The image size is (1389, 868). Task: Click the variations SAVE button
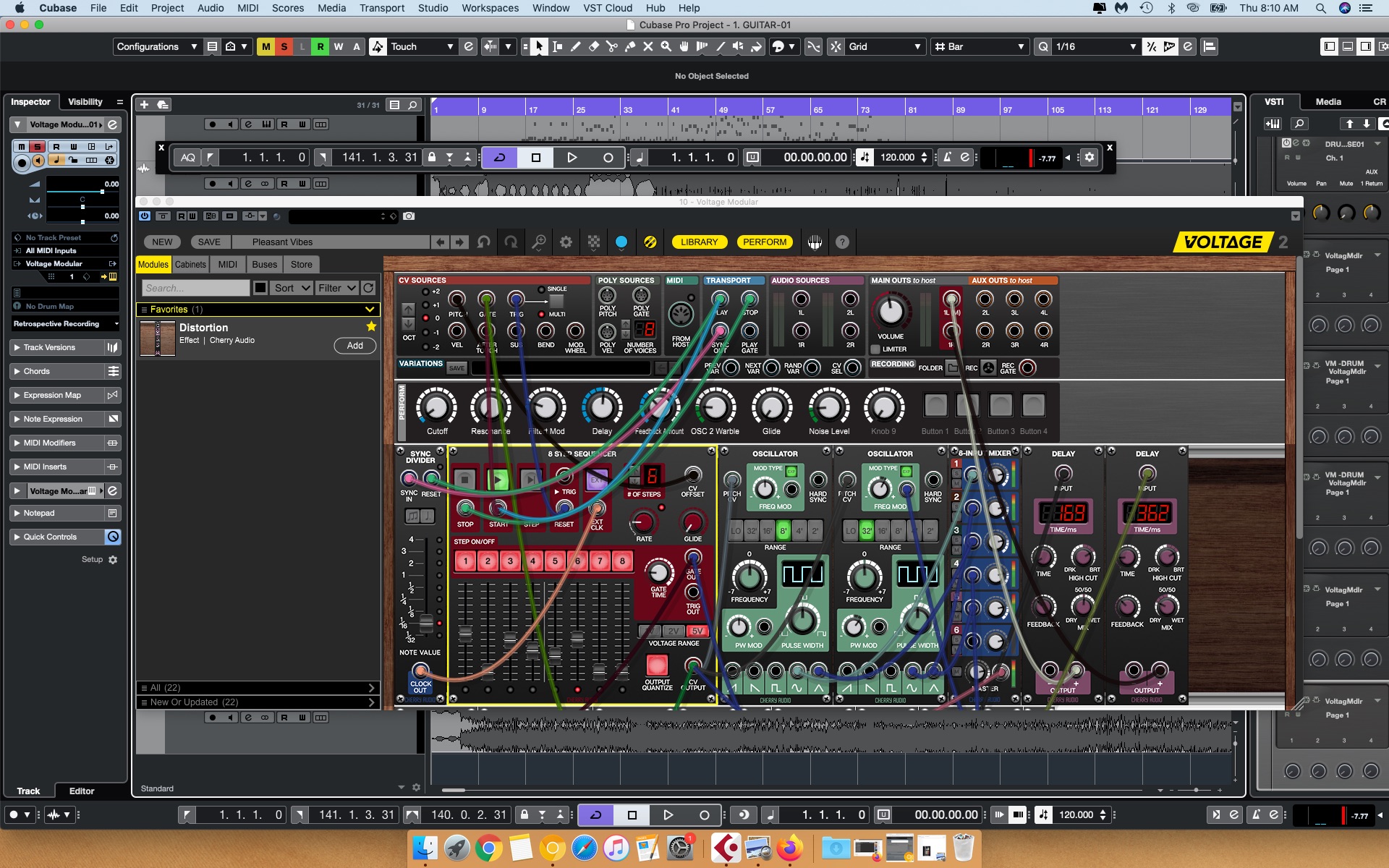coord(456,368)
